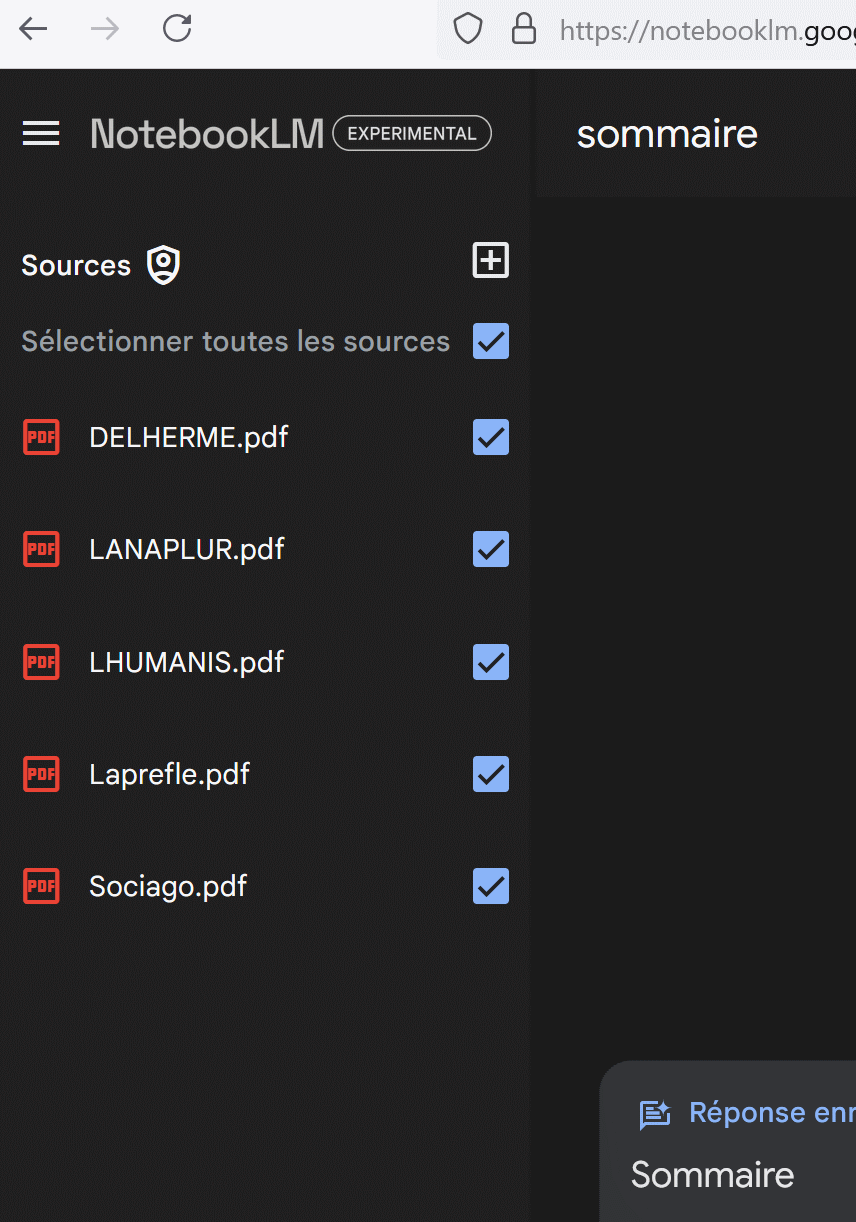The width and height of the screenshot is (856, 1222).
Task: Go back with the browser back arrow
Action: click(33, 29)
